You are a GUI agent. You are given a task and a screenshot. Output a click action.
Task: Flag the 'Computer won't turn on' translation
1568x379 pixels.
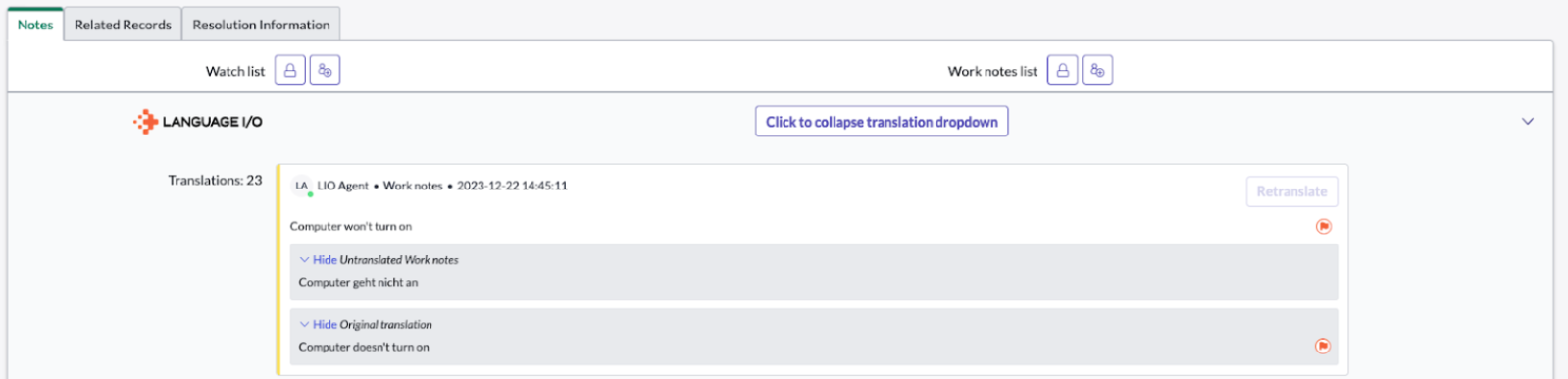coord(1323,226)
